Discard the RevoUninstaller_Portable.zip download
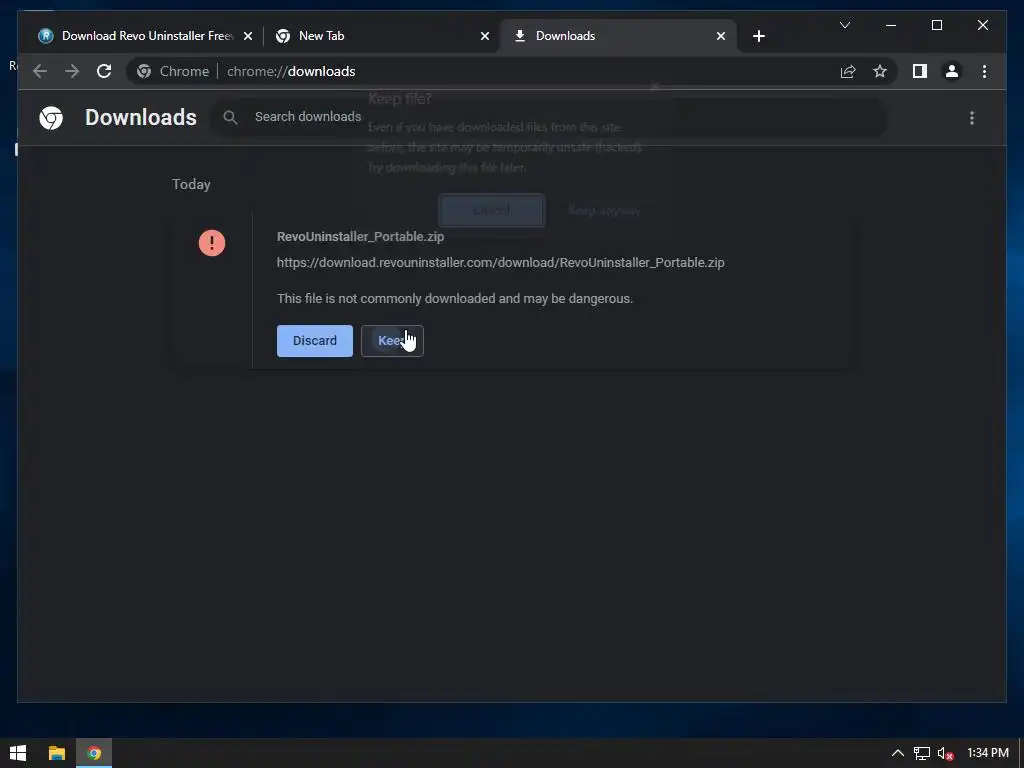 pos(314,341)
